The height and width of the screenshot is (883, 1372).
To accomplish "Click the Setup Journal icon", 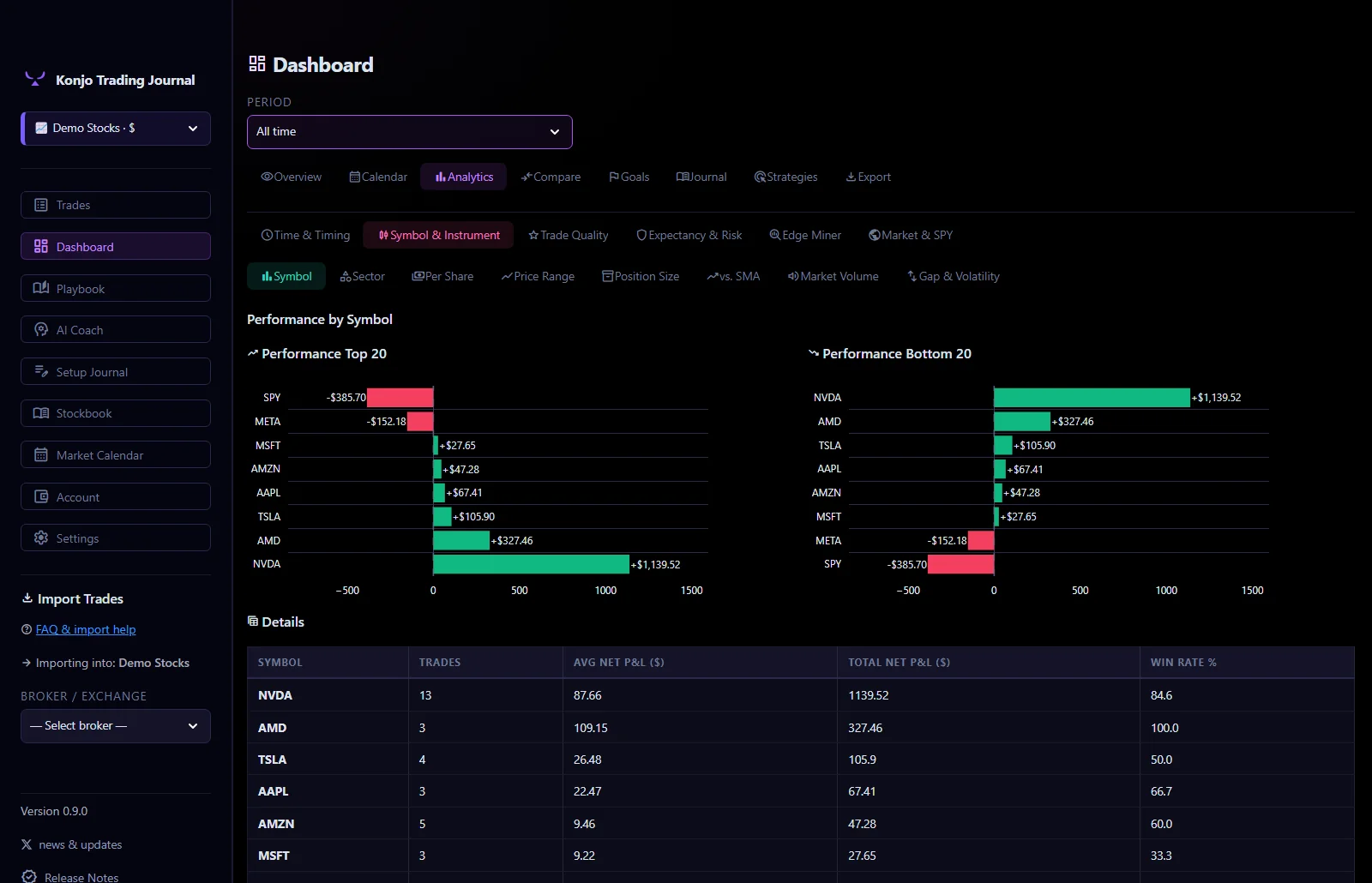I will pyautogui.click(x=41, y=371).
